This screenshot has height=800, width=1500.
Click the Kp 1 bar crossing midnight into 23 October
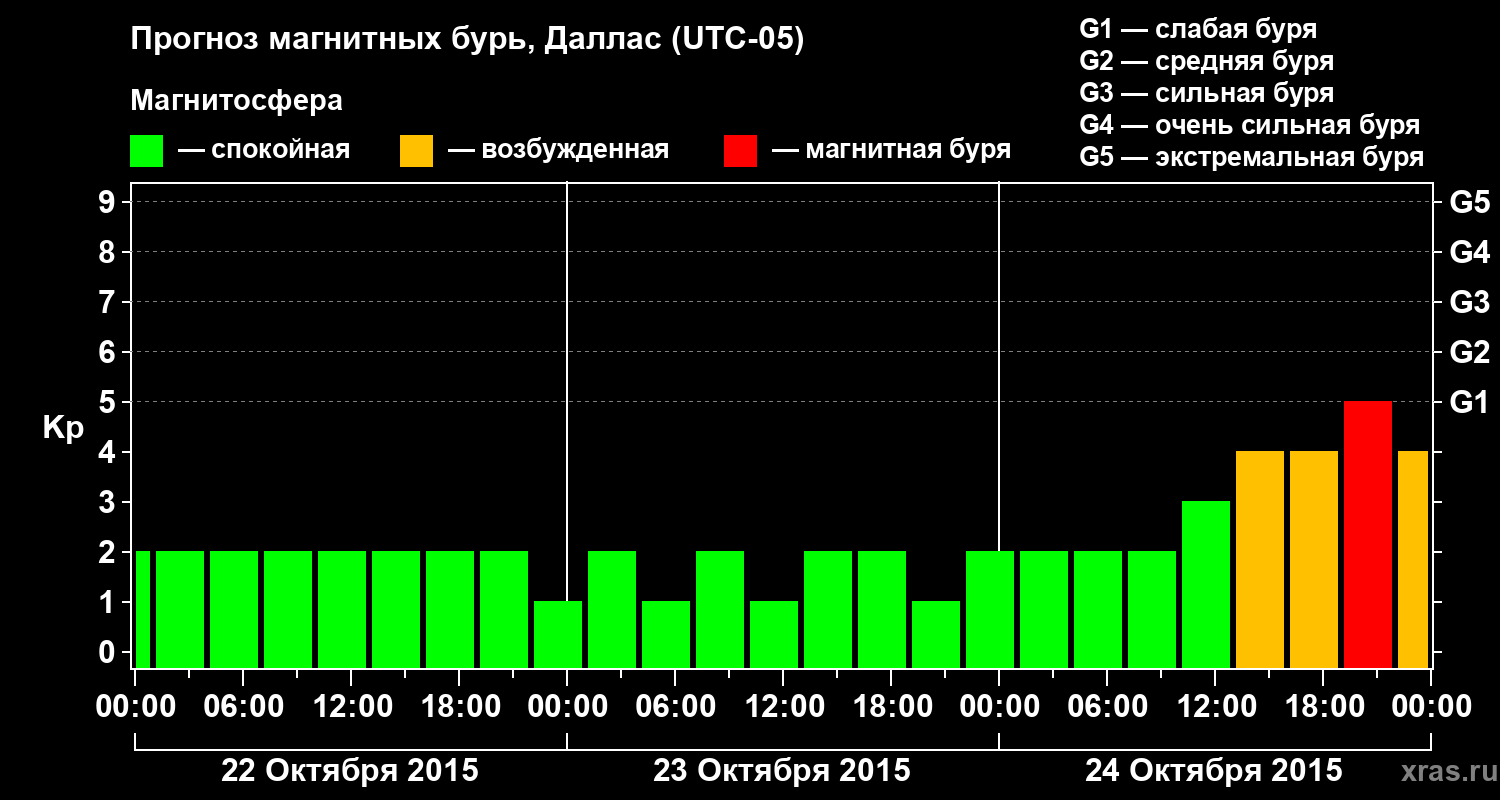coord(558,634)
